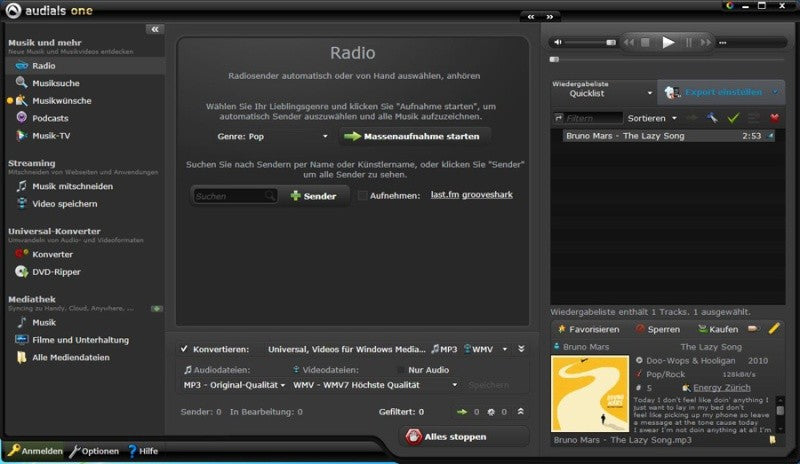Open the conversion profile dropdown next to WMV

(505, 349)
